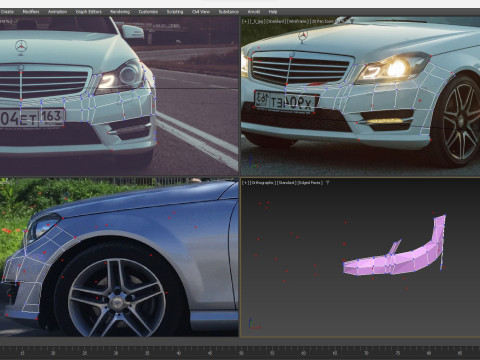Click the filter icon in the Wireframe viewport header
The image size is (480, 360).
pos(352,21)
